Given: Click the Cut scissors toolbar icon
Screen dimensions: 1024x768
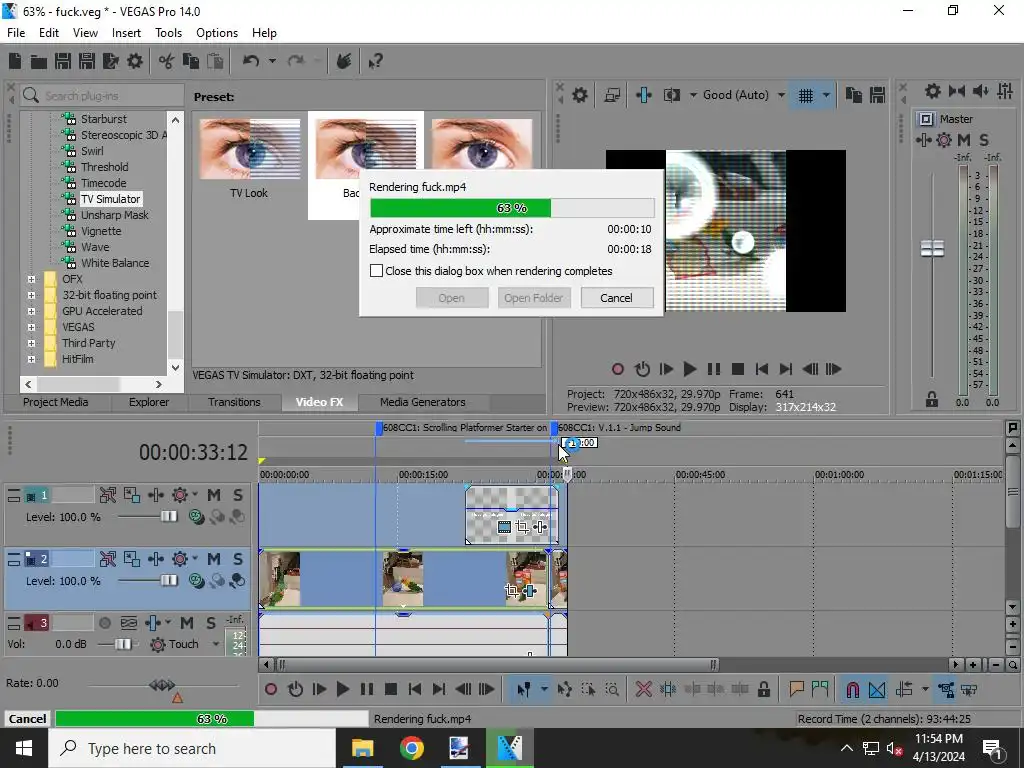Looking at the screenshot, I should [167, 61].
